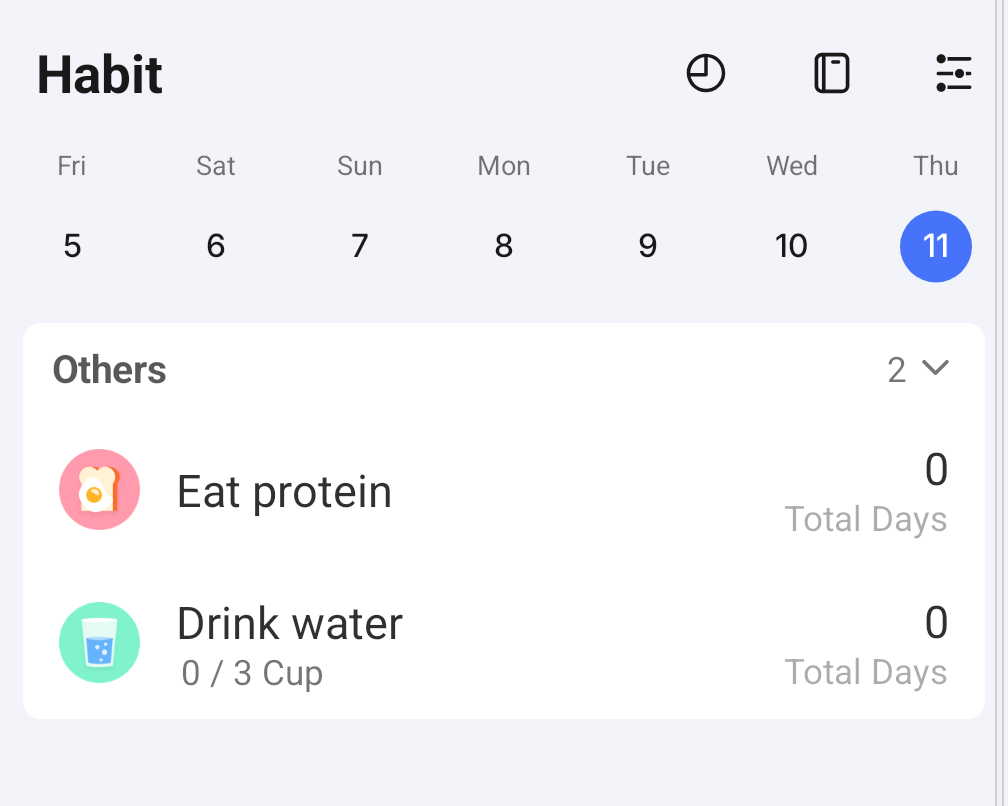Open the Eat protein habit

coord(284,492)
